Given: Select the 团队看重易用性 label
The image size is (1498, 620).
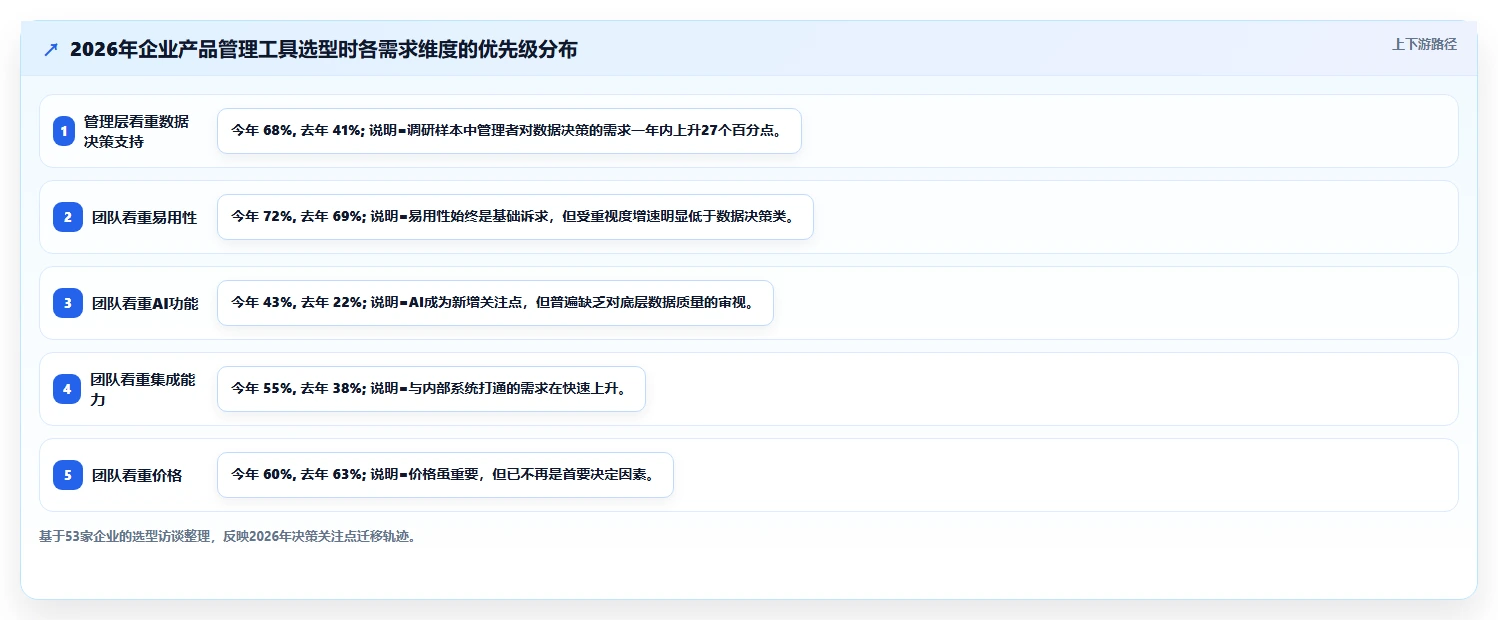Looking at the screenshot, I should (x=144, y=217).
